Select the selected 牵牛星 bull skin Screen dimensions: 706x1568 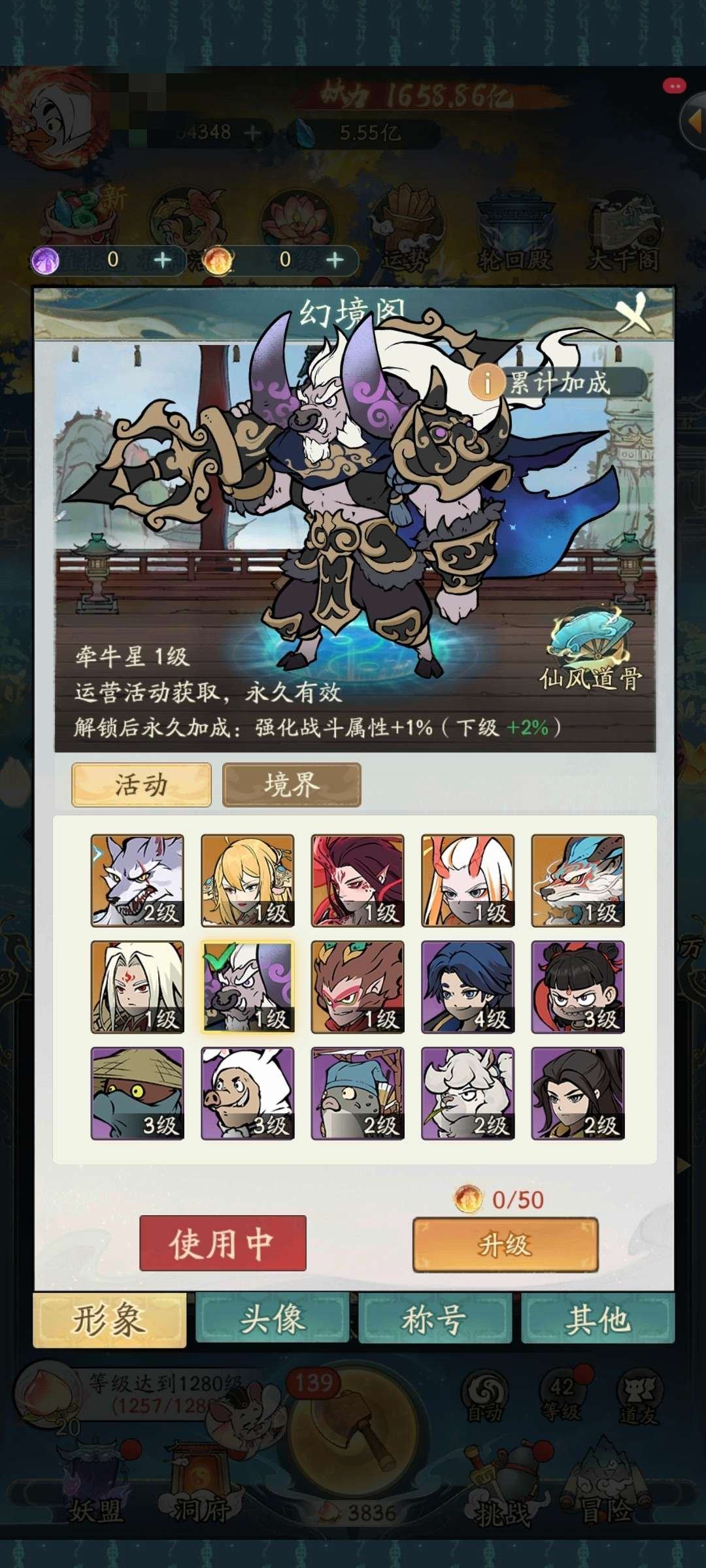(x=247, y=987)
